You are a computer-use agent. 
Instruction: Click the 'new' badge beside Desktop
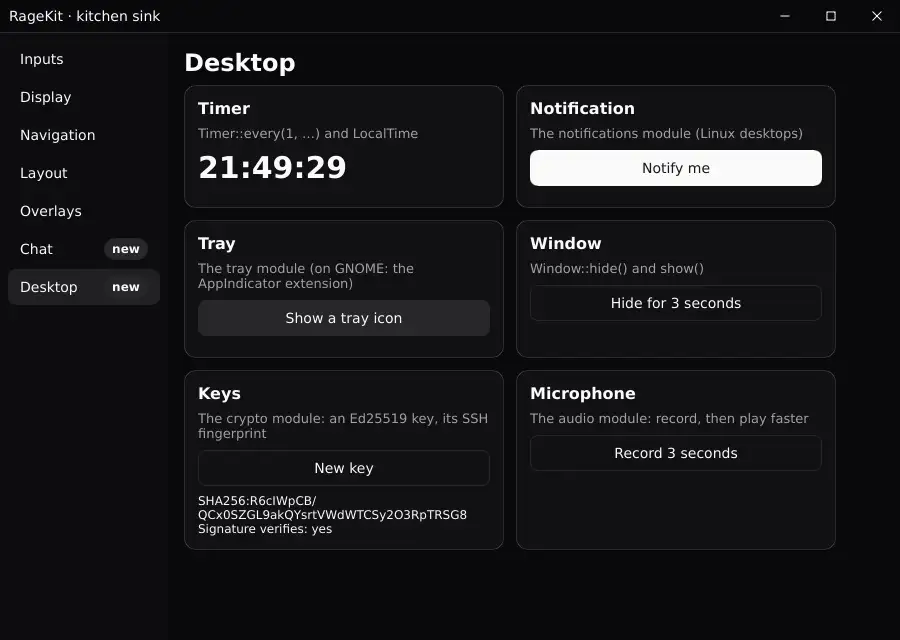[126, 286]
